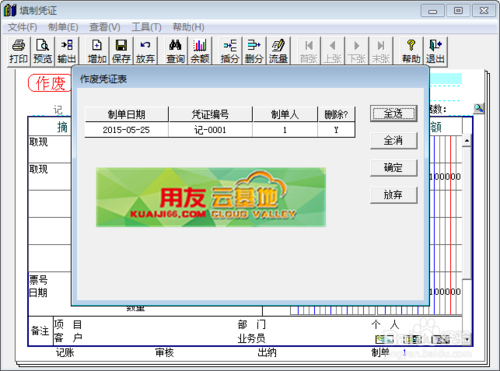500x371 pixels.
Task: Go to next voucher 下张
Action: [357, 51]
